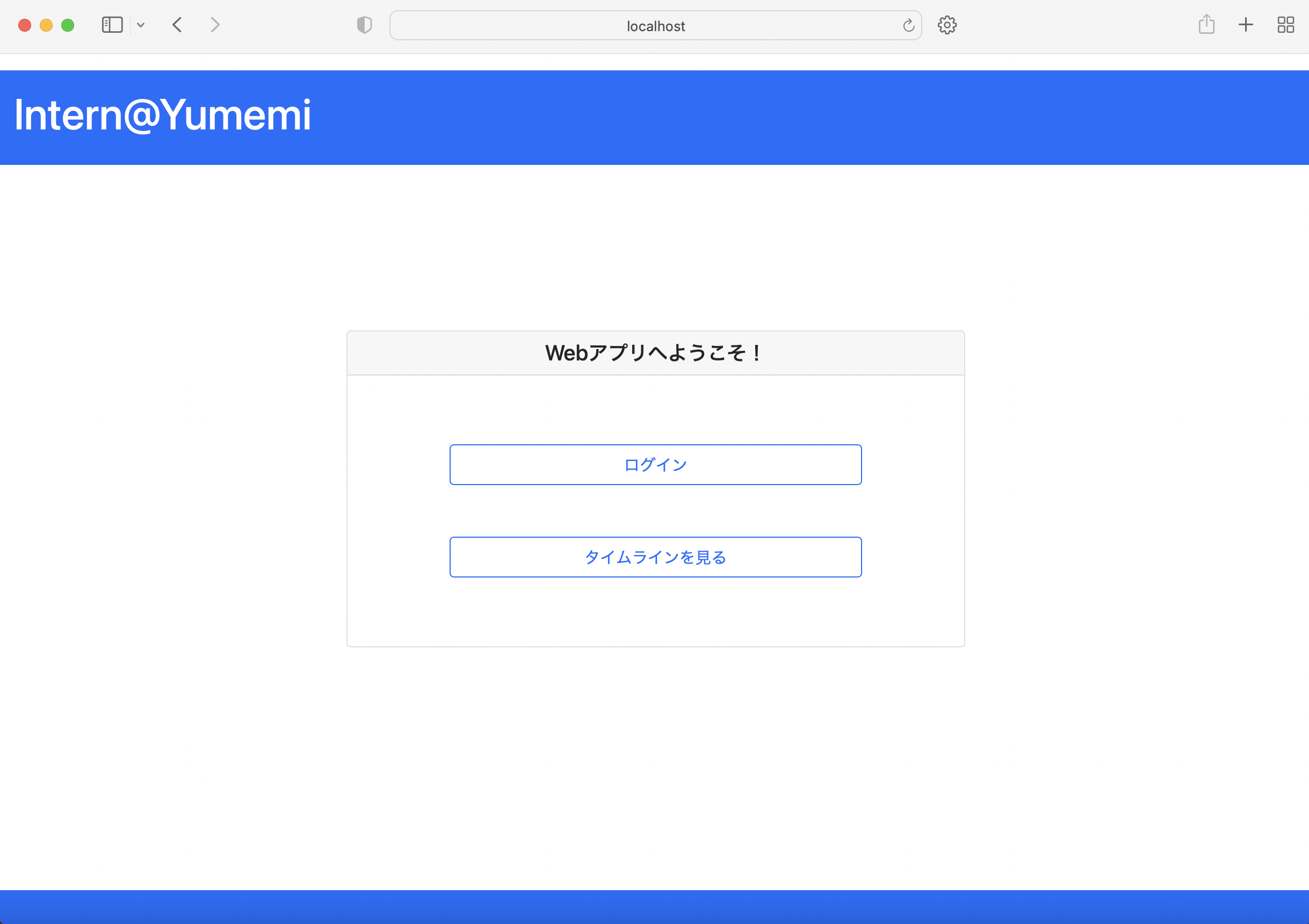This screenshot has height=924, width=1309.
Task: Open the privacy report shield icon
Action: coord(364,25)
